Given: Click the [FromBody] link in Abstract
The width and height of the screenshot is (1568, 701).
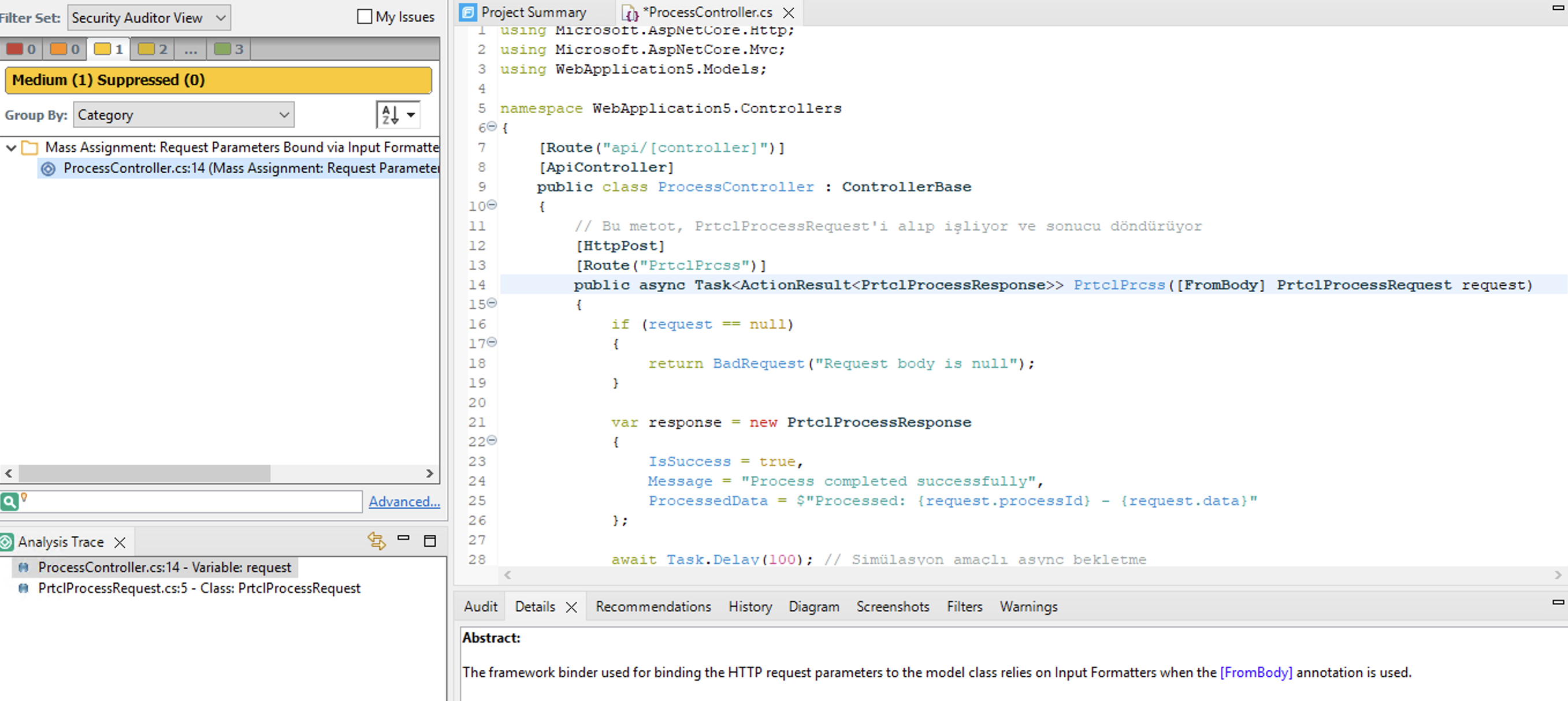Looking at the screenshot, I should point(1256,672).
